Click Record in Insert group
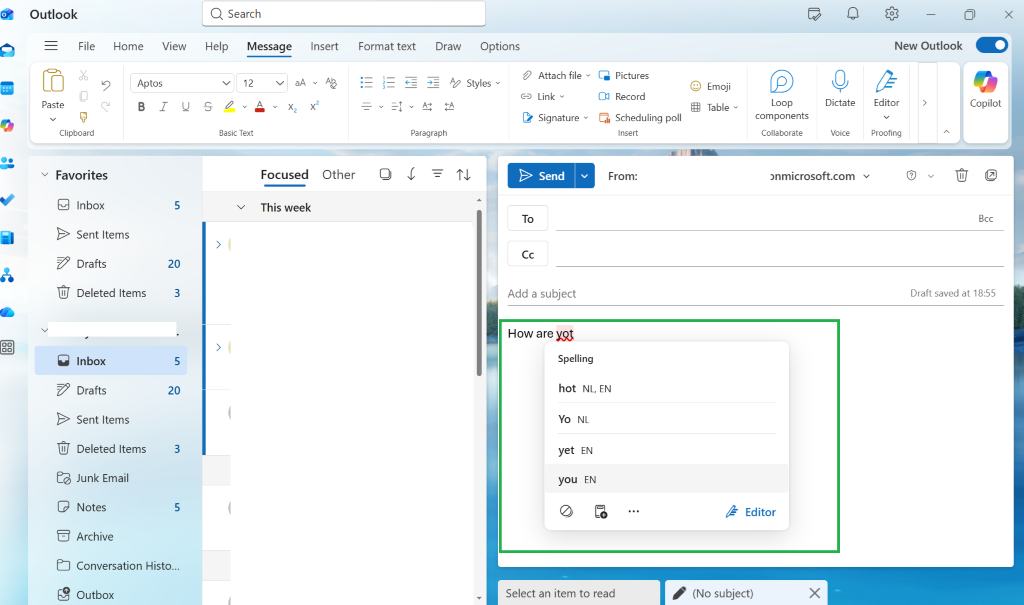 622,97
